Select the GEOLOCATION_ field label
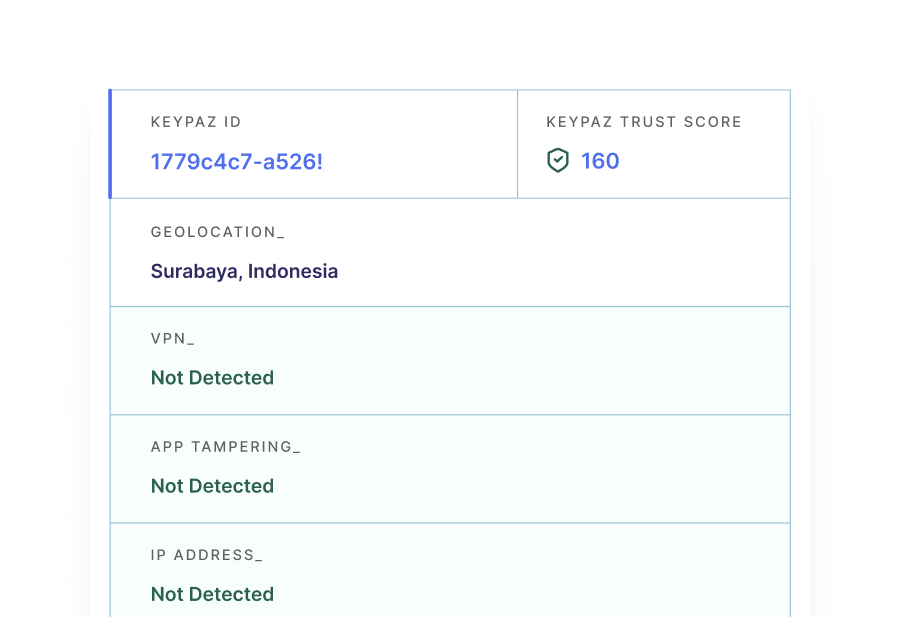Image resolution: width=909 pixels, height=617 pixels. point(217,232)
